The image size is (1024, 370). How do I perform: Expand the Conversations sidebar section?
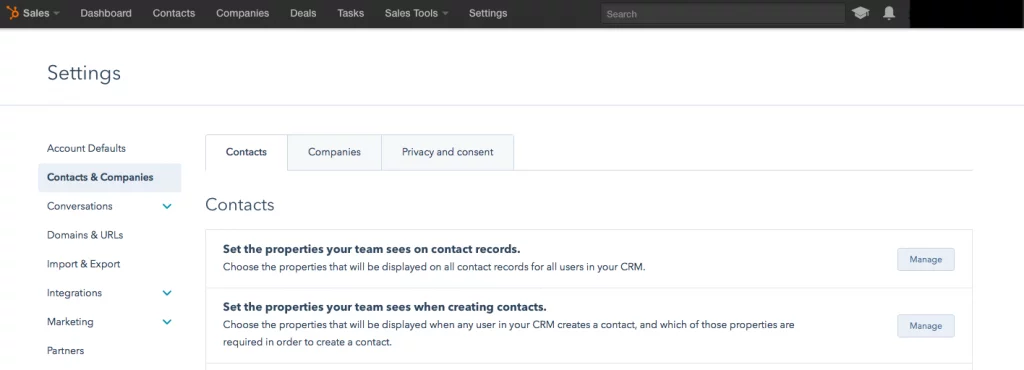[x=167, y=206]
